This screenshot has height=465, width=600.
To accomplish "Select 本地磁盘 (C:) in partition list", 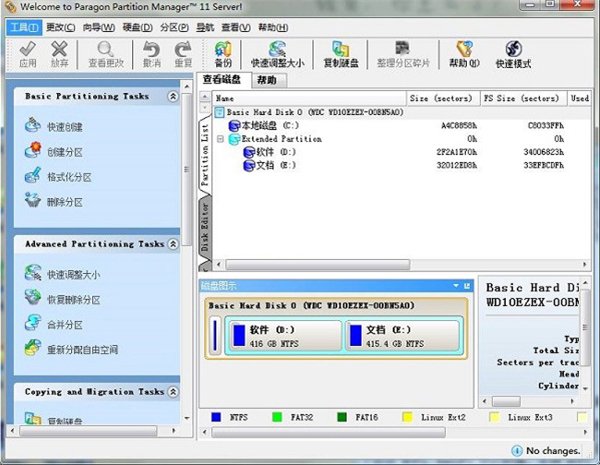I will click(261, 127).
